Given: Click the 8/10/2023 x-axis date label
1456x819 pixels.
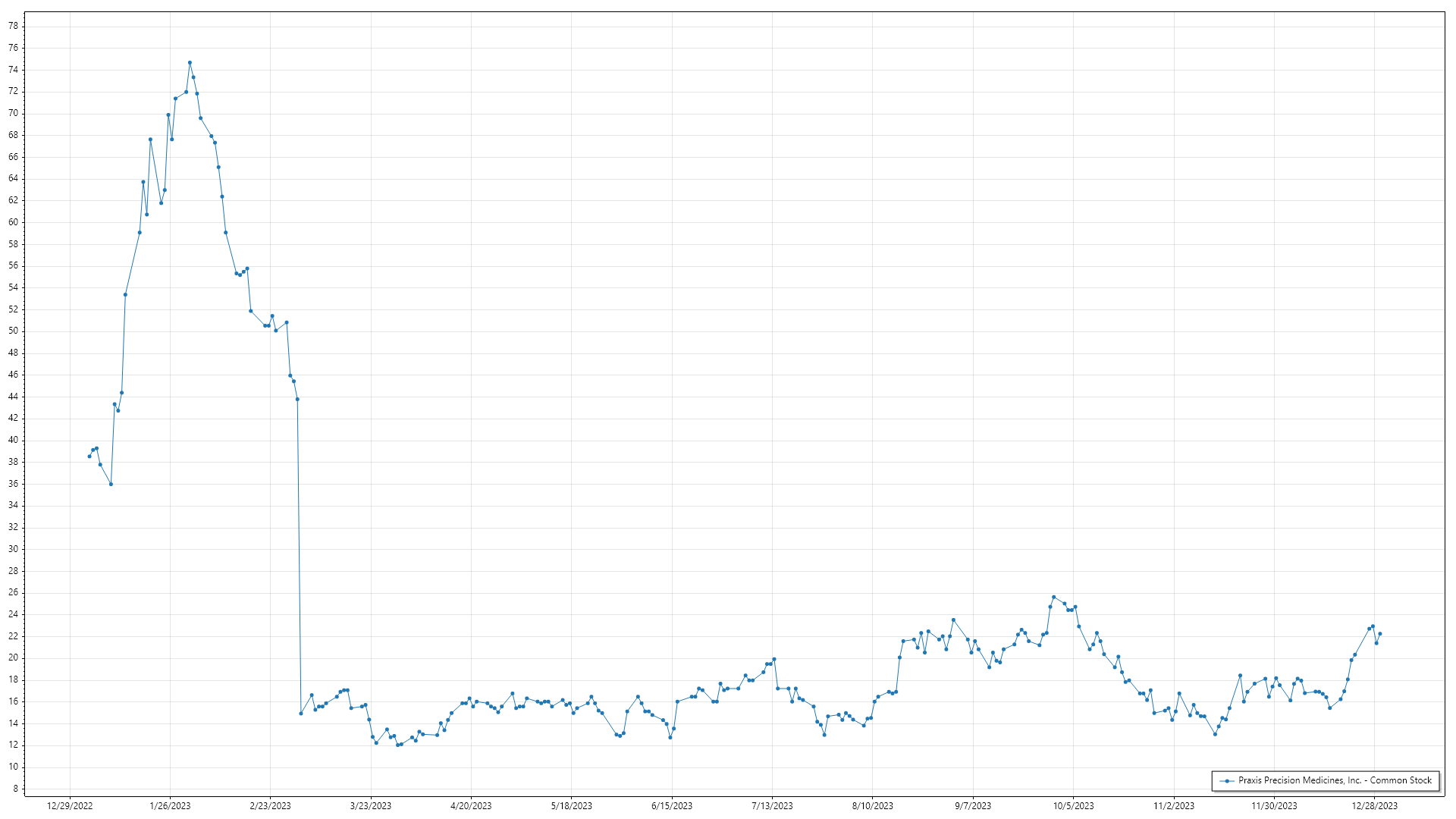Looking at the screenshot, I should click(872, 805).
